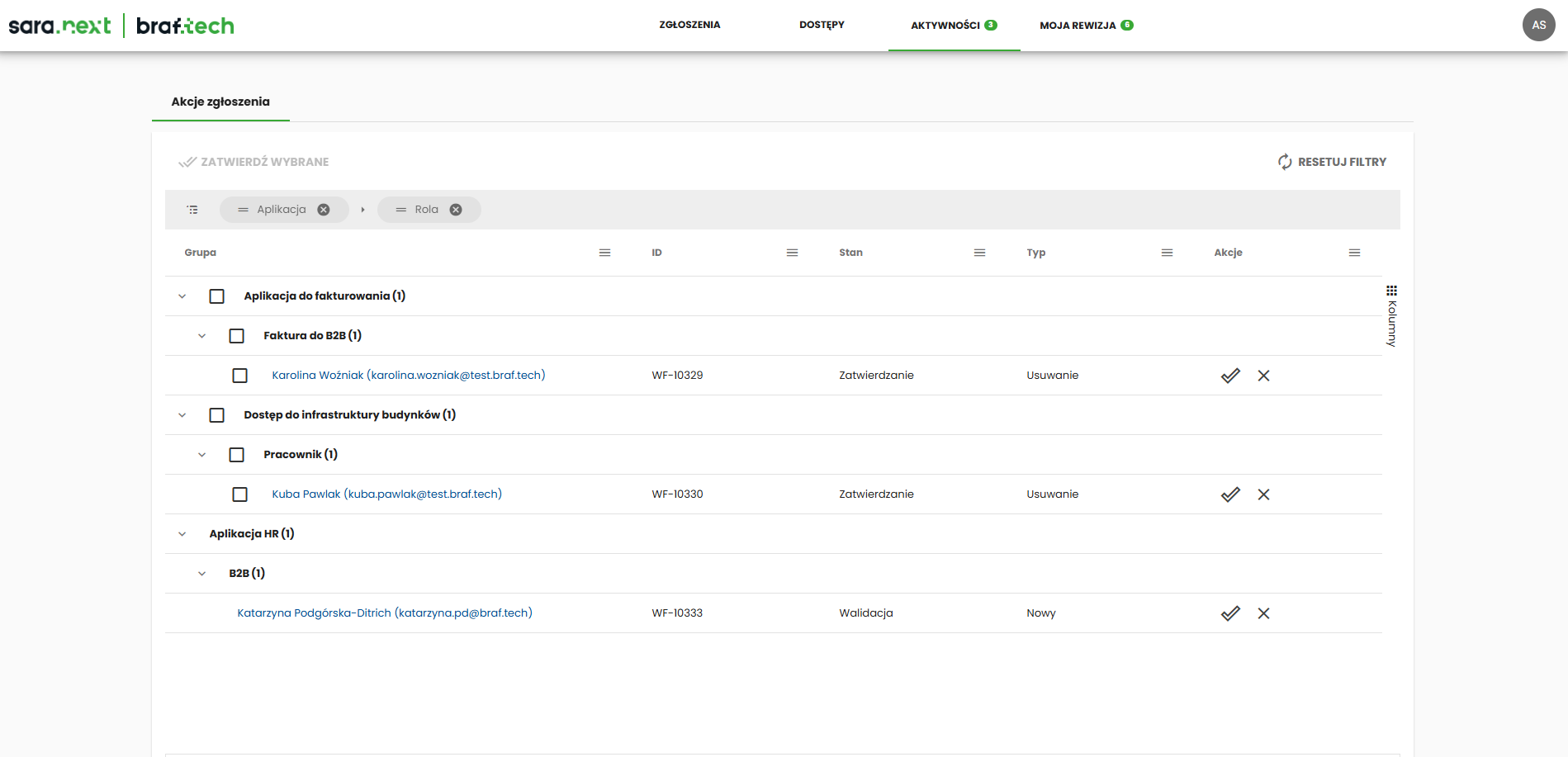Collapse the Dostęp do infrastruktury budynków group
Image resolution: width=1568 pixels, height=757 pixels.
click(182, 415)
